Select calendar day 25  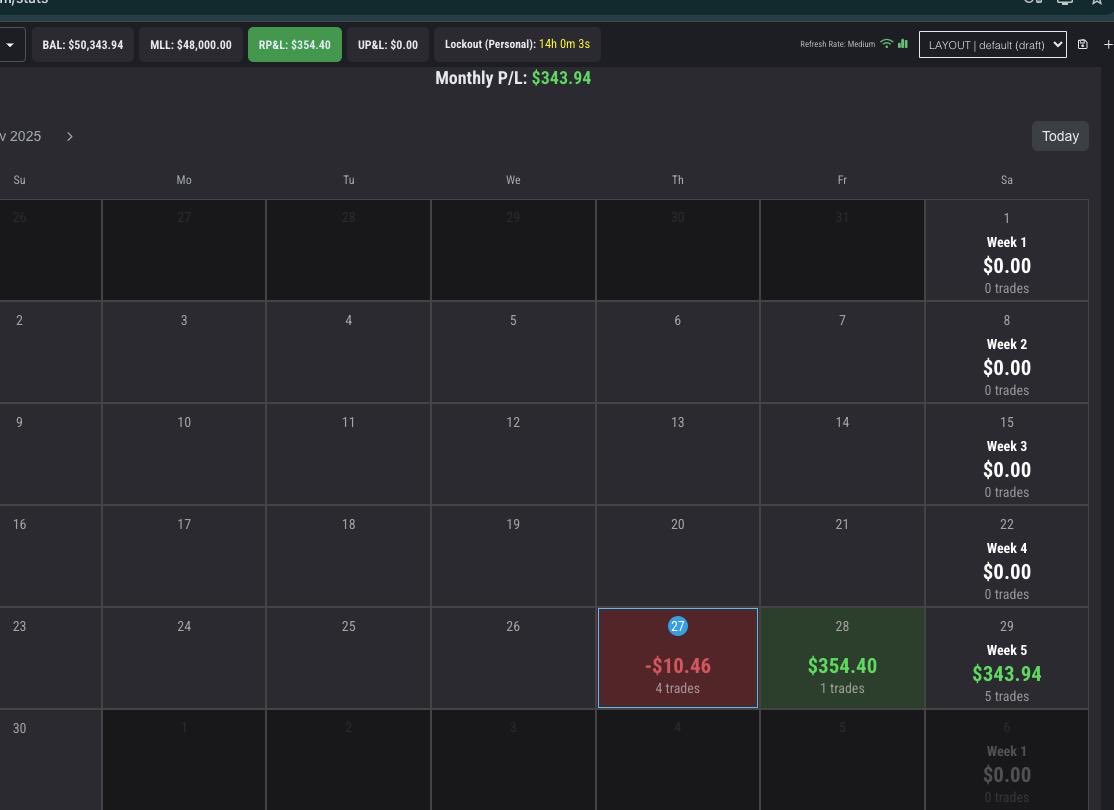click(x=348, y=658)
